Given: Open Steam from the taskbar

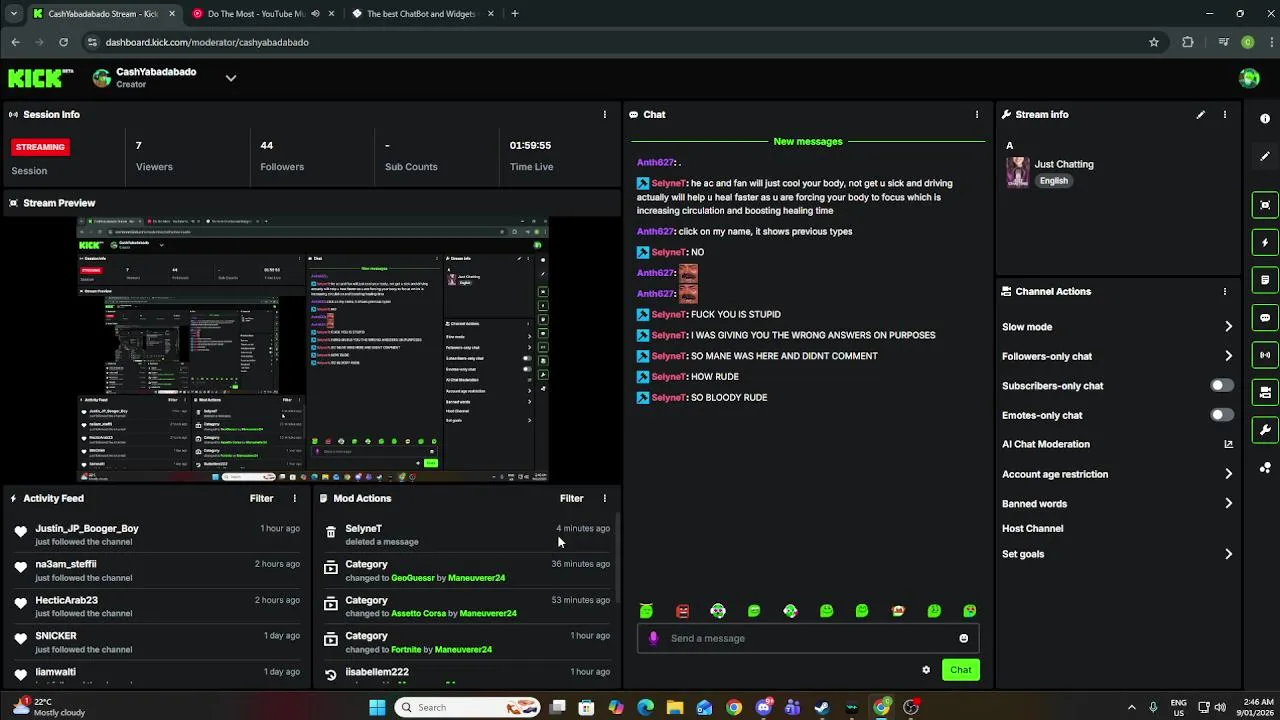Looking at the screenshot, I should point(822,707).
